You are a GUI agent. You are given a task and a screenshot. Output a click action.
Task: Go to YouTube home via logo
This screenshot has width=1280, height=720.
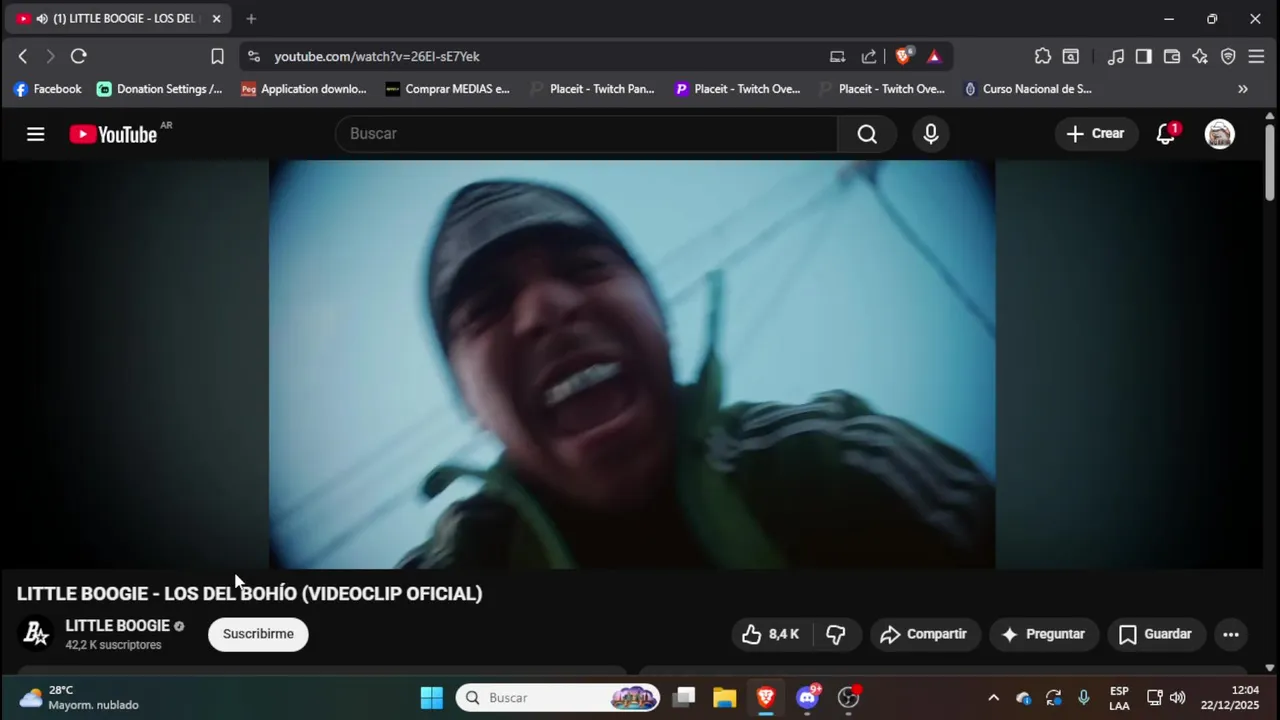click(x=113, y=134)
